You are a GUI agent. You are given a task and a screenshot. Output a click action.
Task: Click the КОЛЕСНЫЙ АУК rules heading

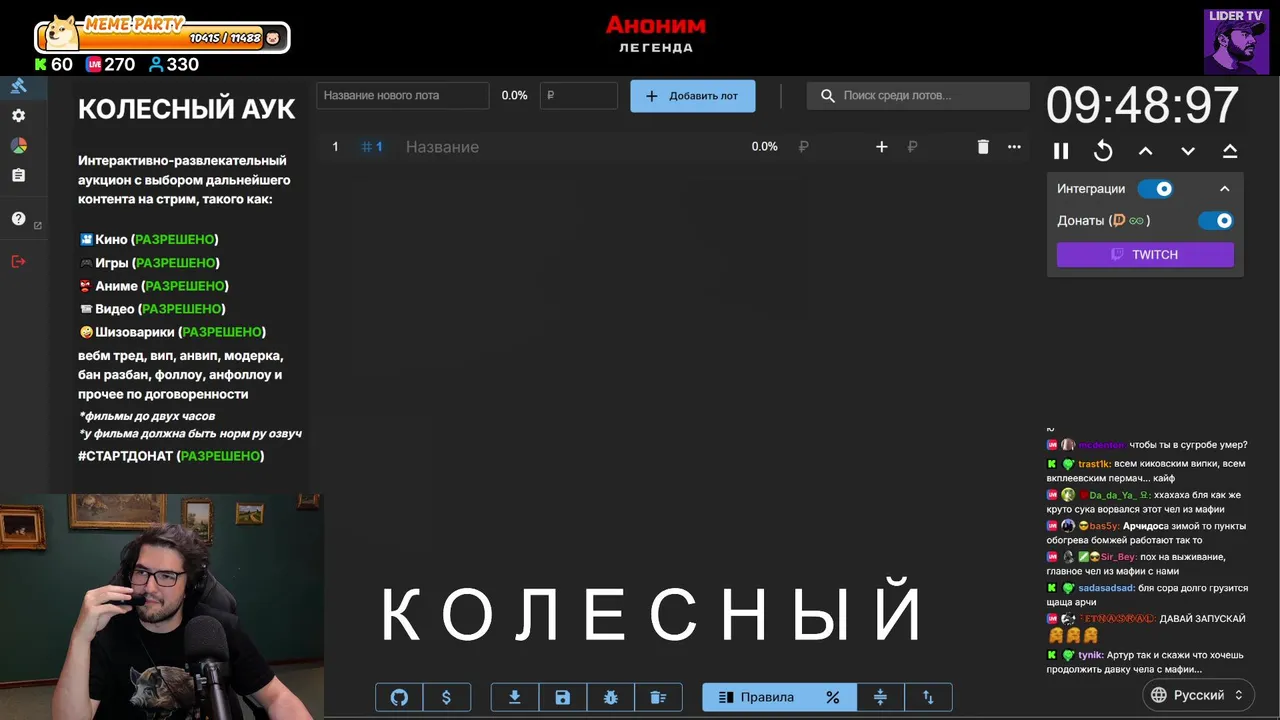pyautogui.click(x=187, y=109)
